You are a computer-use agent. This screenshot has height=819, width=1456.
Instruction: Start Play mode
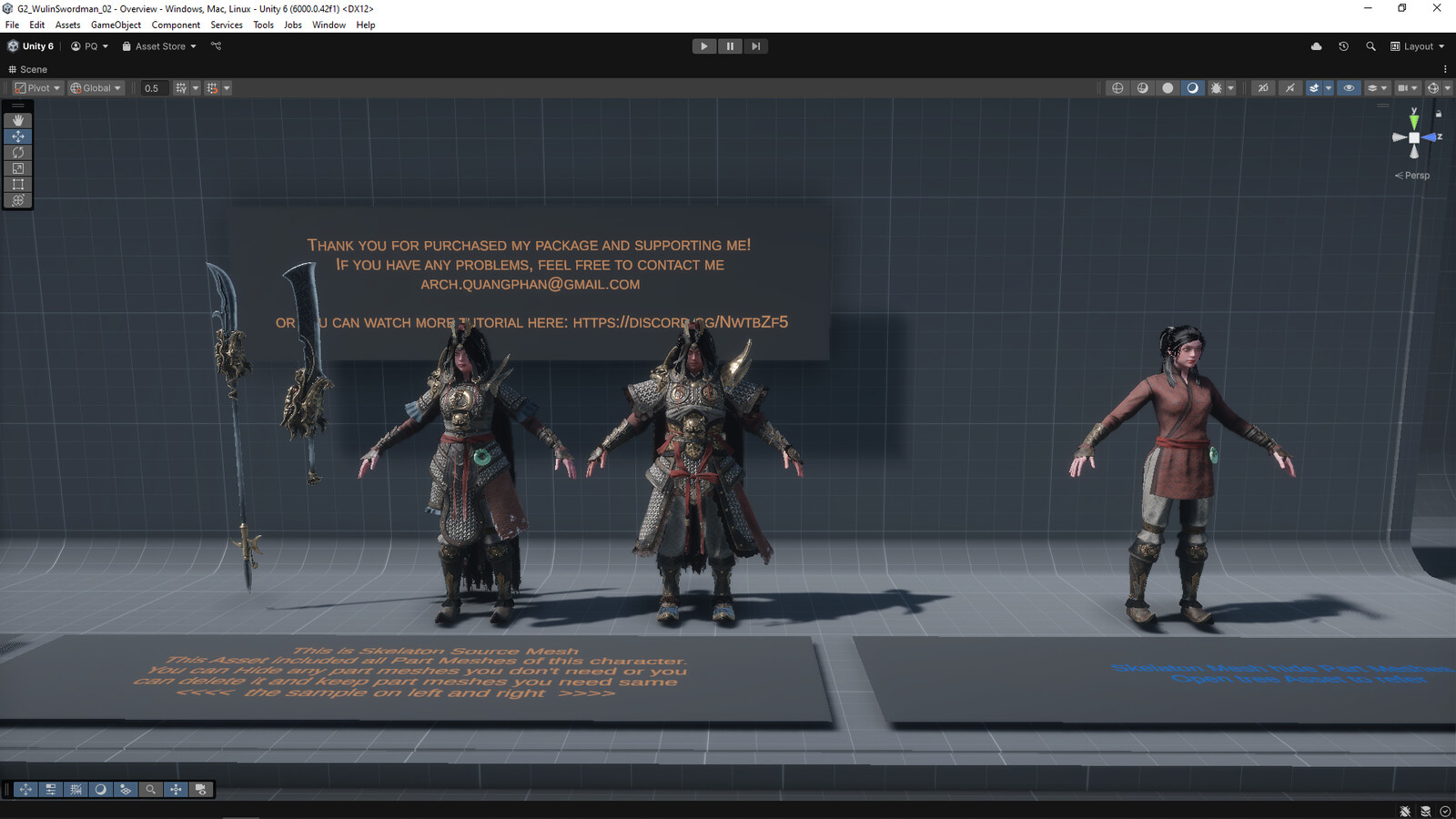pos(703,46)
